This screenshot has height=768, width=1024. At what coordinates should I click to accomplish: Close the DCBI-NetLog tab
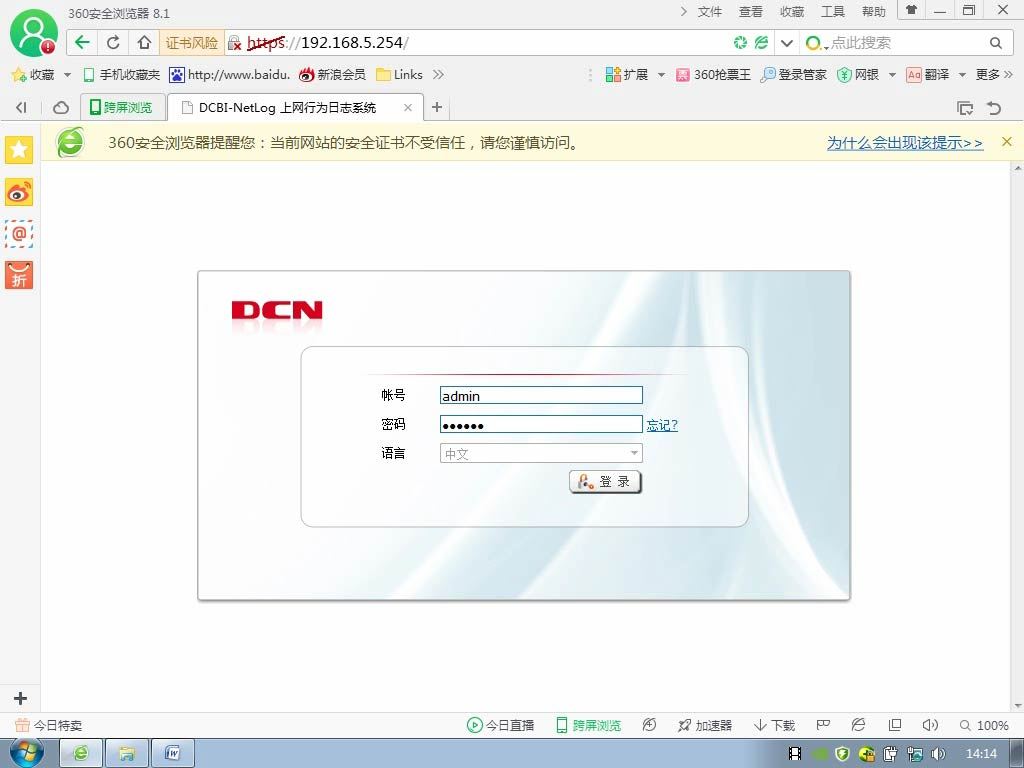click(x=408, y=108)
